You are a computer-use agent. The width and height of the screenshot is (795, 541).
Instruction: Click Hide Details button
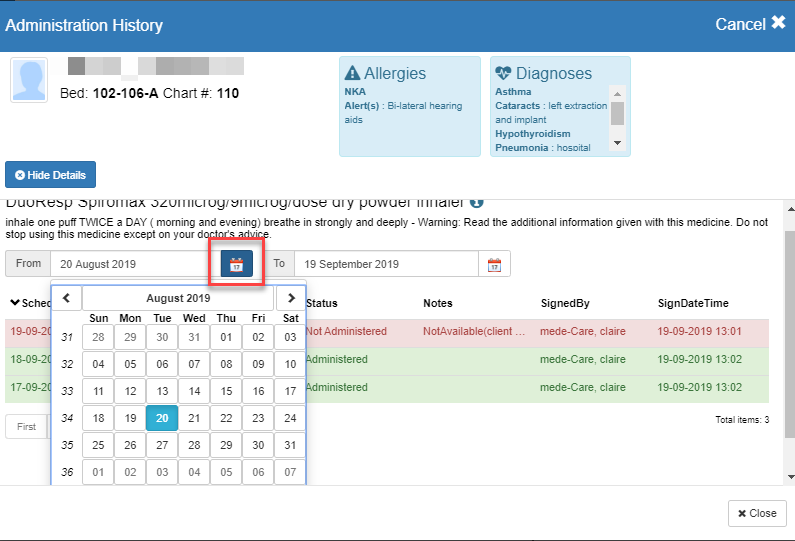(x=50, y=175)
